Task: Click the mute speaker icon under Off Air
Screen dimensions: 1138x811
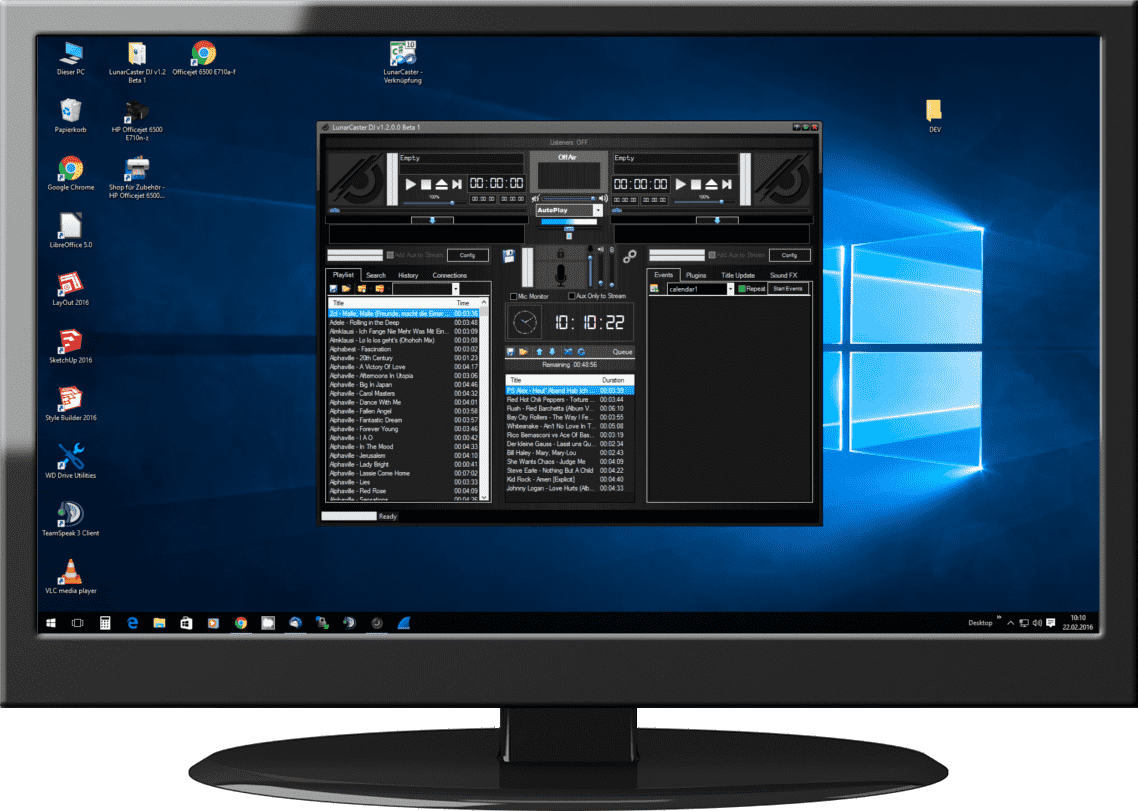Action: 536,198
